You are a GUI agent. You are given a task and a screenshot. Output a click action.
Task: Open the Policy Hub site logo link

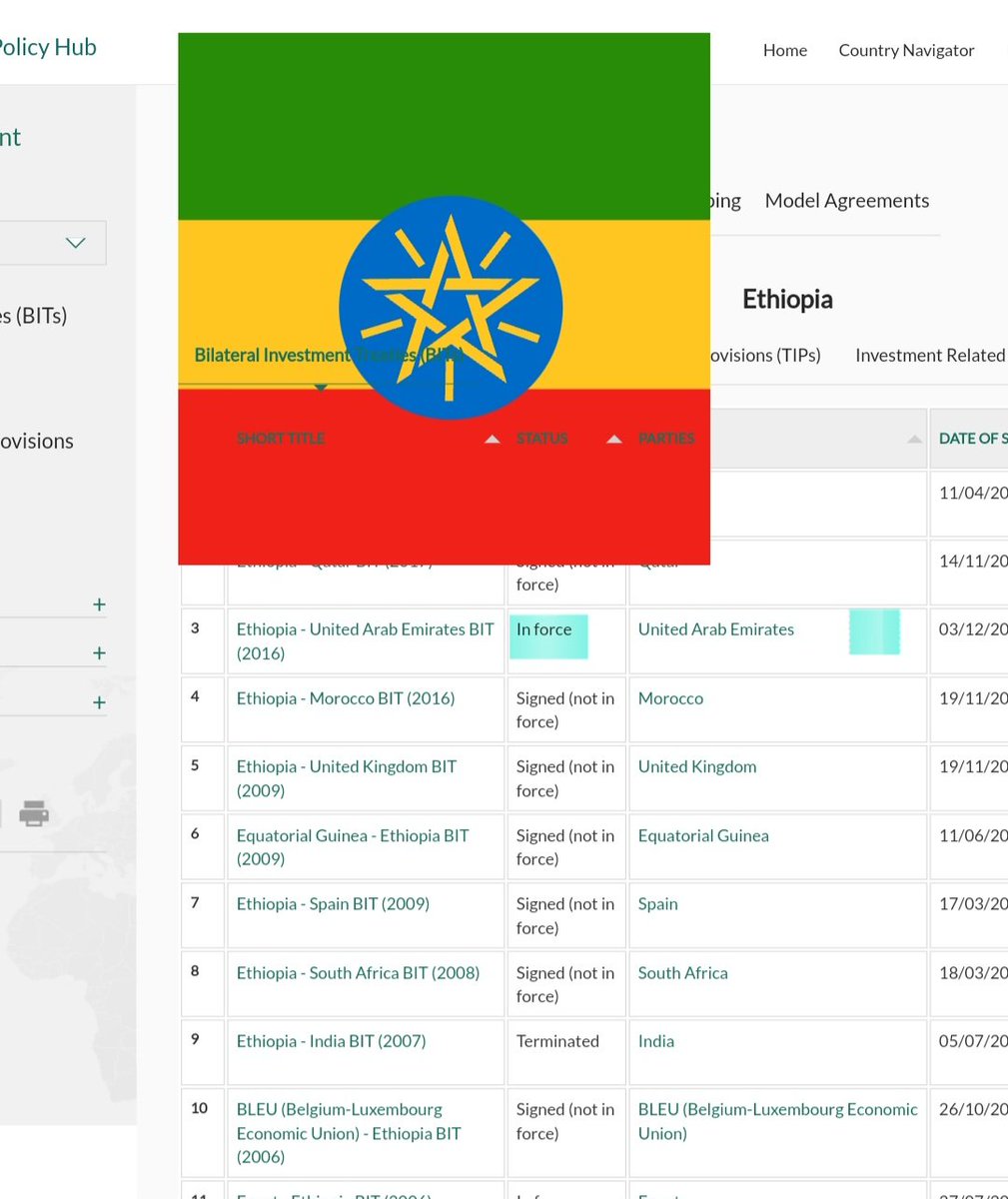[48, 47]
